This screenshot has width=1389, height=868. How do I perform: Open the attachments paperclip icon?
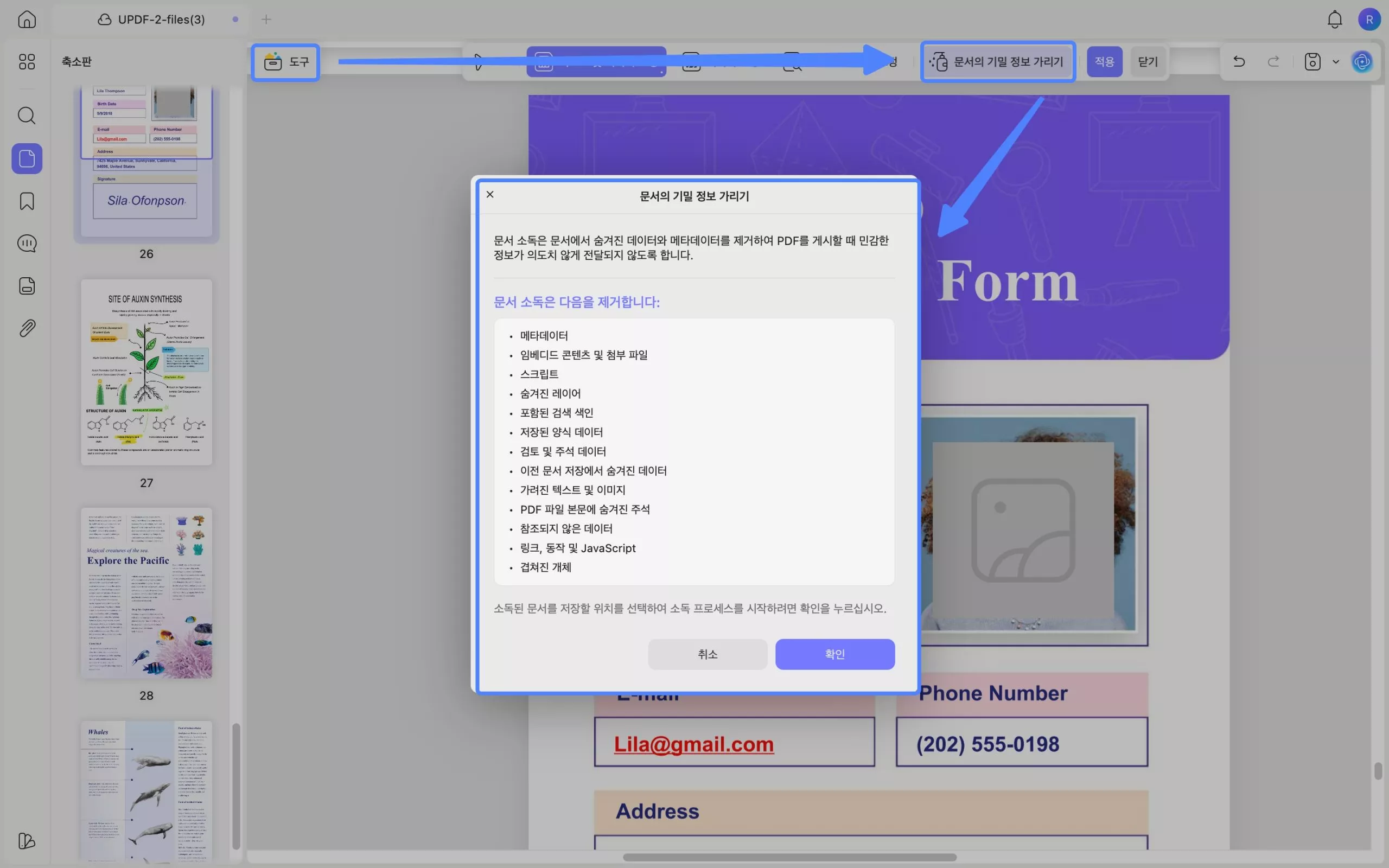(x=27, y=328)
